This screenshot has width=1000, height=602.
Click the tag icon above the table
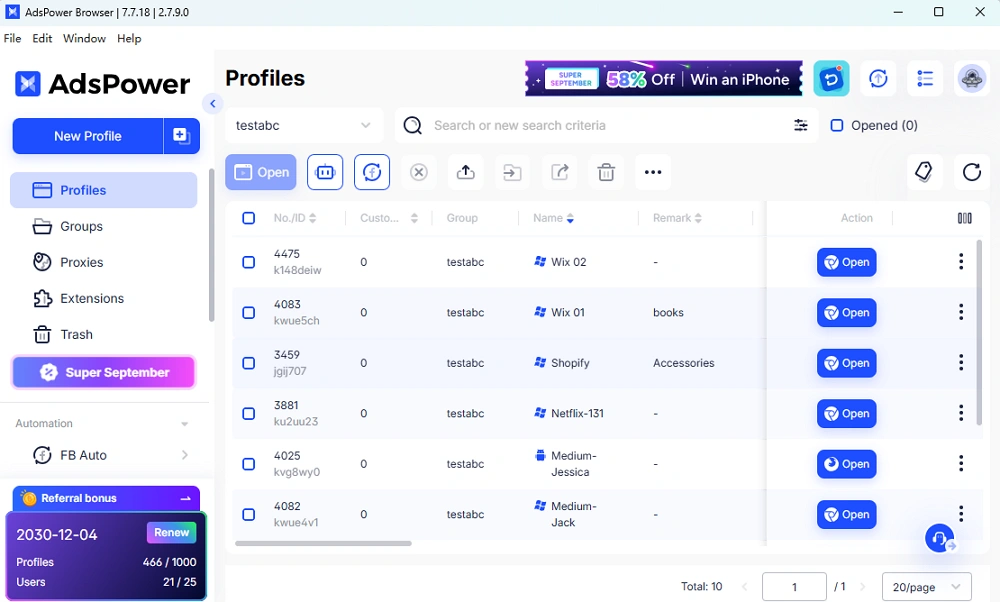click(924, 172)
